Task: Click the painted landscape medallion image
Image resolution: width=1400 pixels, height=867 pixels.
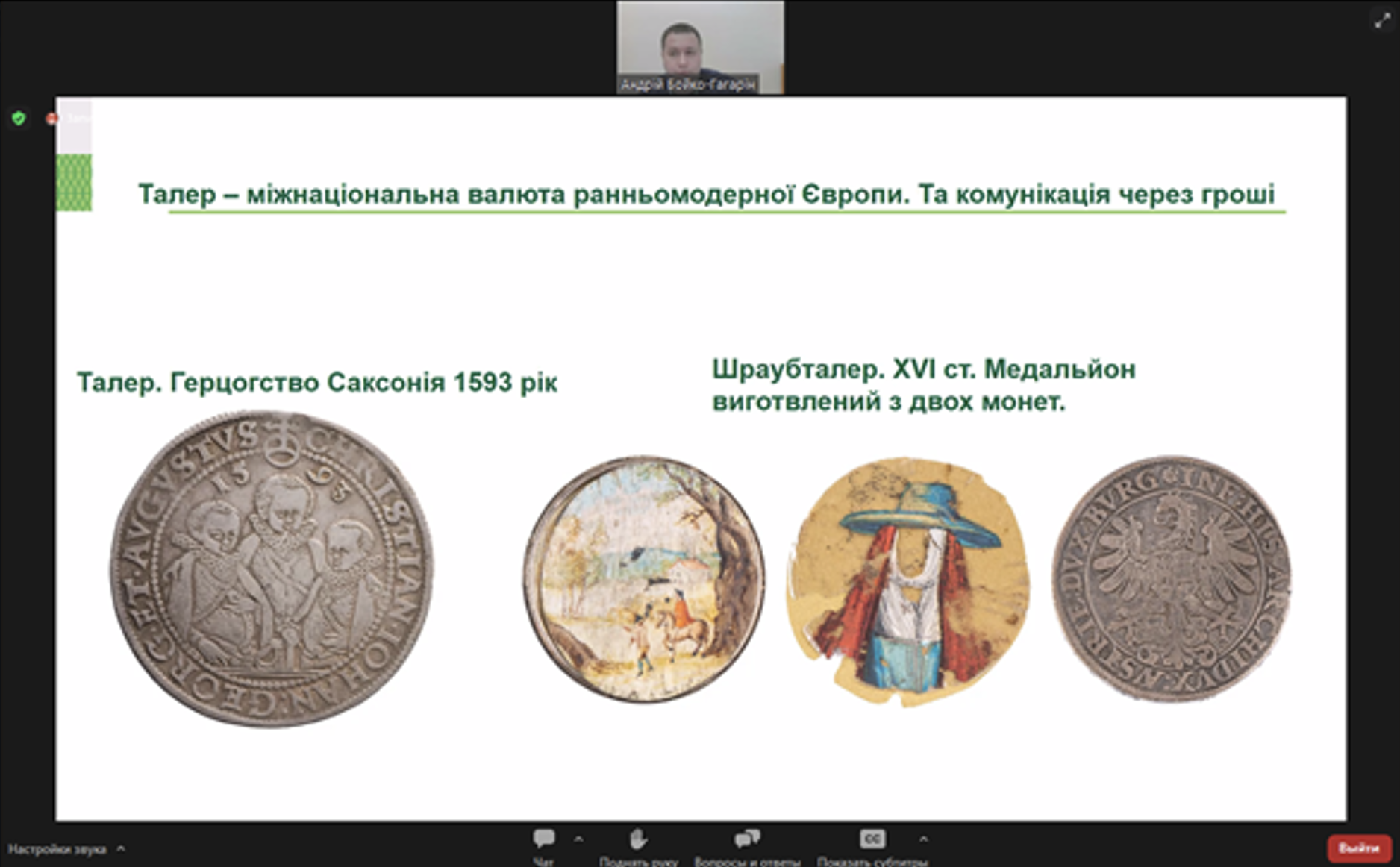Action: (x=644, y=578)
